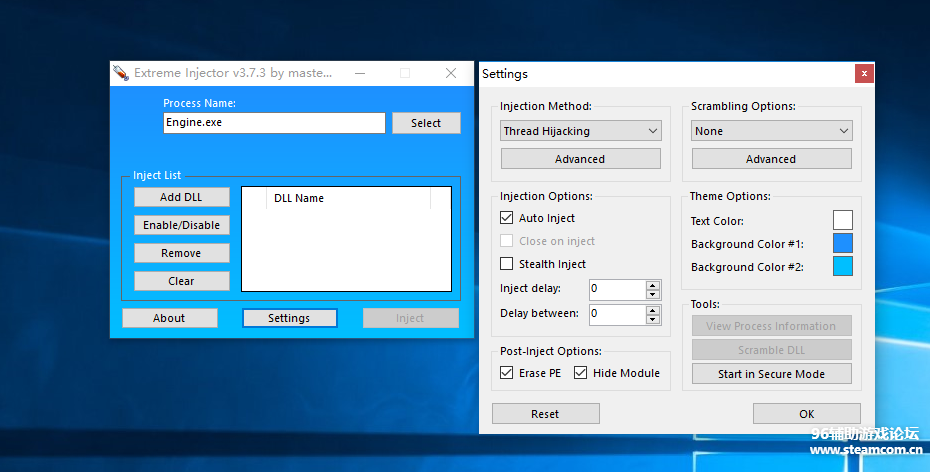Increase the Inject delay value
The height and width of the screenshot is (472, 930).
pyautogui.click(x=653, y=285)
